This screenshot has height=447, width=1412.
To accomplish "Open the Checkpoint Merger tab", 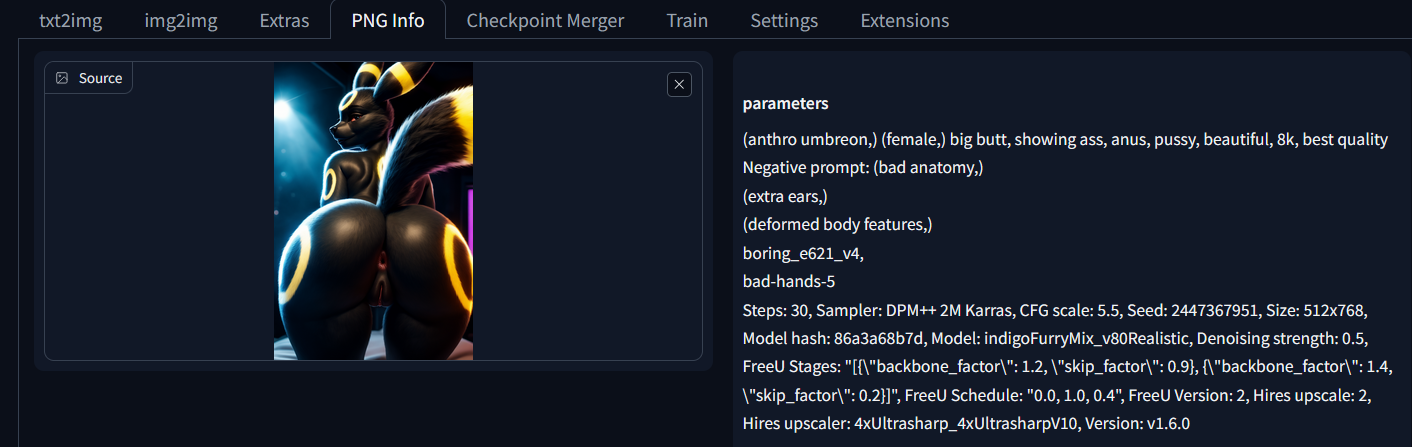I will pos(545,20).
